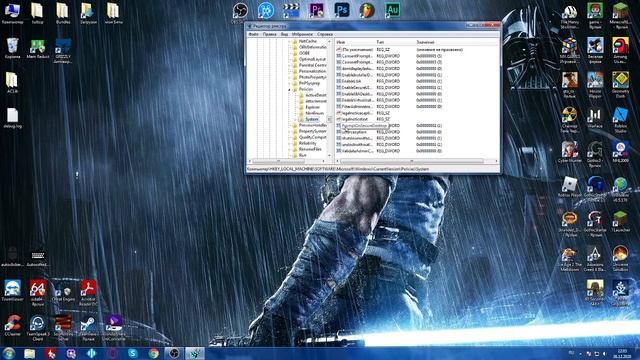Open Skype from the taskbar
Viewport: 640px width, 360px height.
(133, 353)
